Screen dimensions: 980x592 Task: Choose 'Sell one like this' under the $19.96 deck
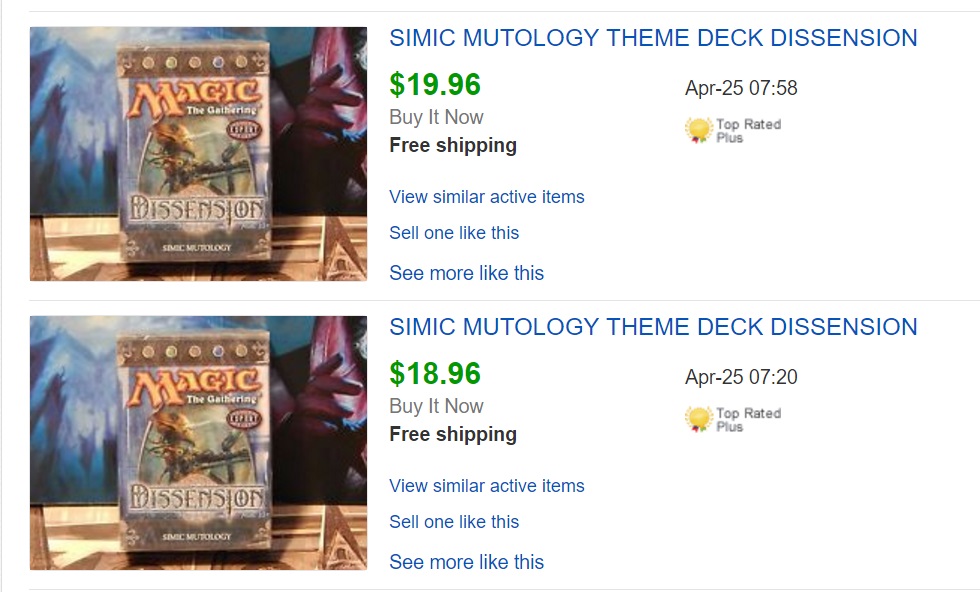[x=454, y=233]
